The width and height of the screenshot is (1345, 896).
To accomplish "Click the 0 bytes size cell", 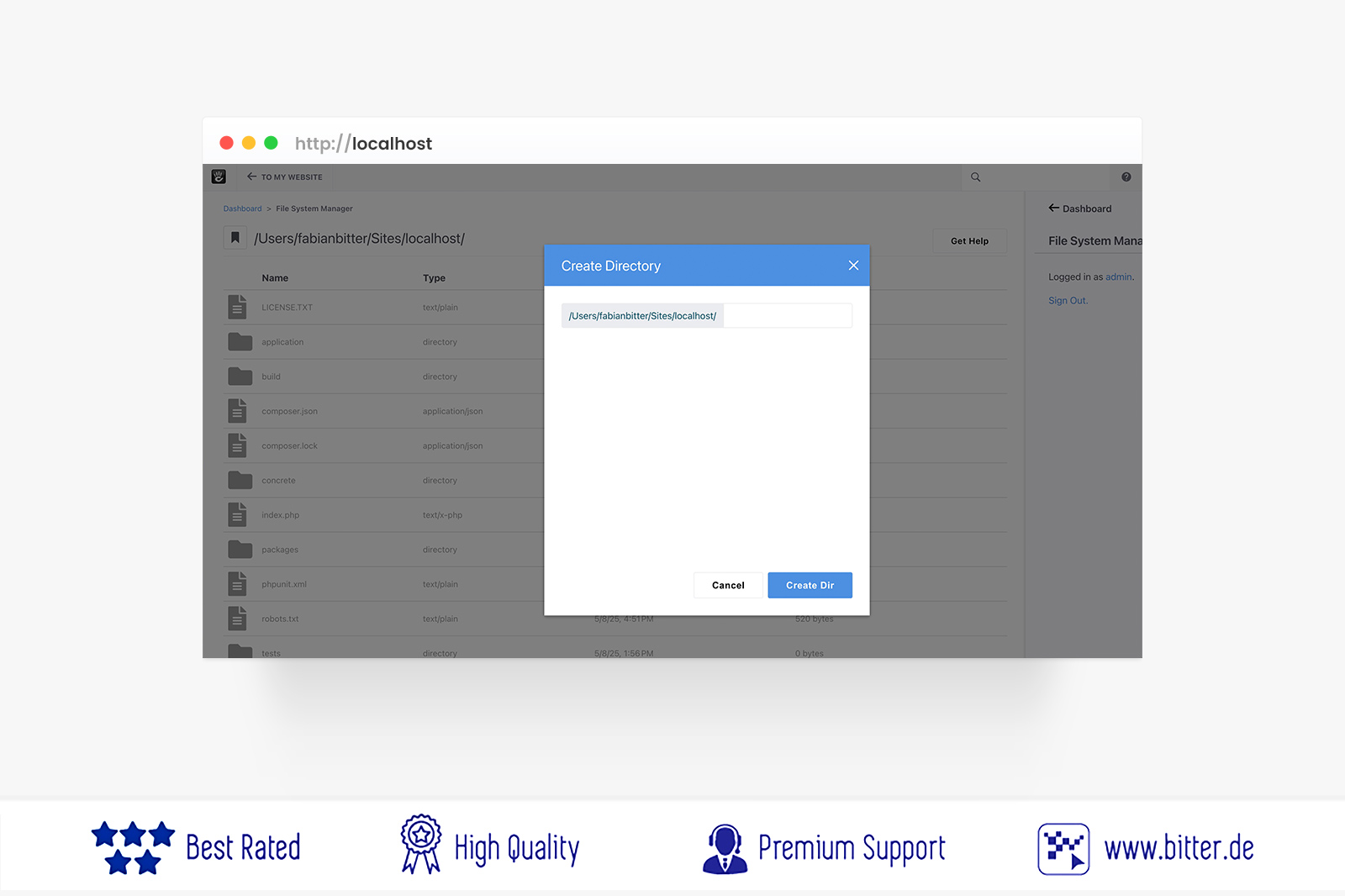I will pyautogui.click(x=810, y=653).
